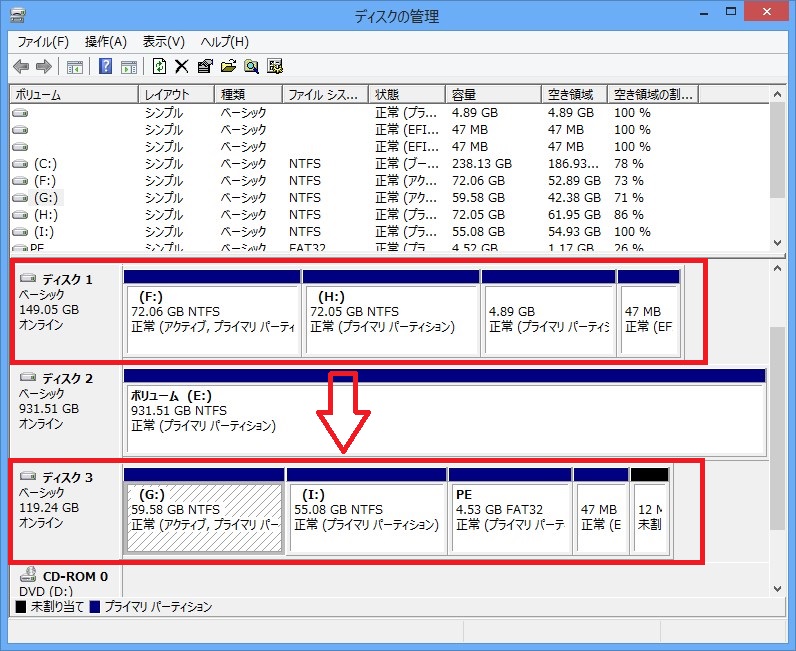Open the 表示(V) menu
The image size is (796, 651).
163,42
